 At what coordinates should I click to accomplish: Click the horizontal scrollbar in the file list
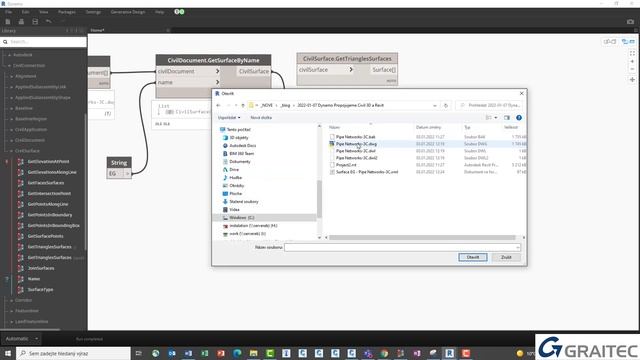pyautogui.click(x=422, y=238)
